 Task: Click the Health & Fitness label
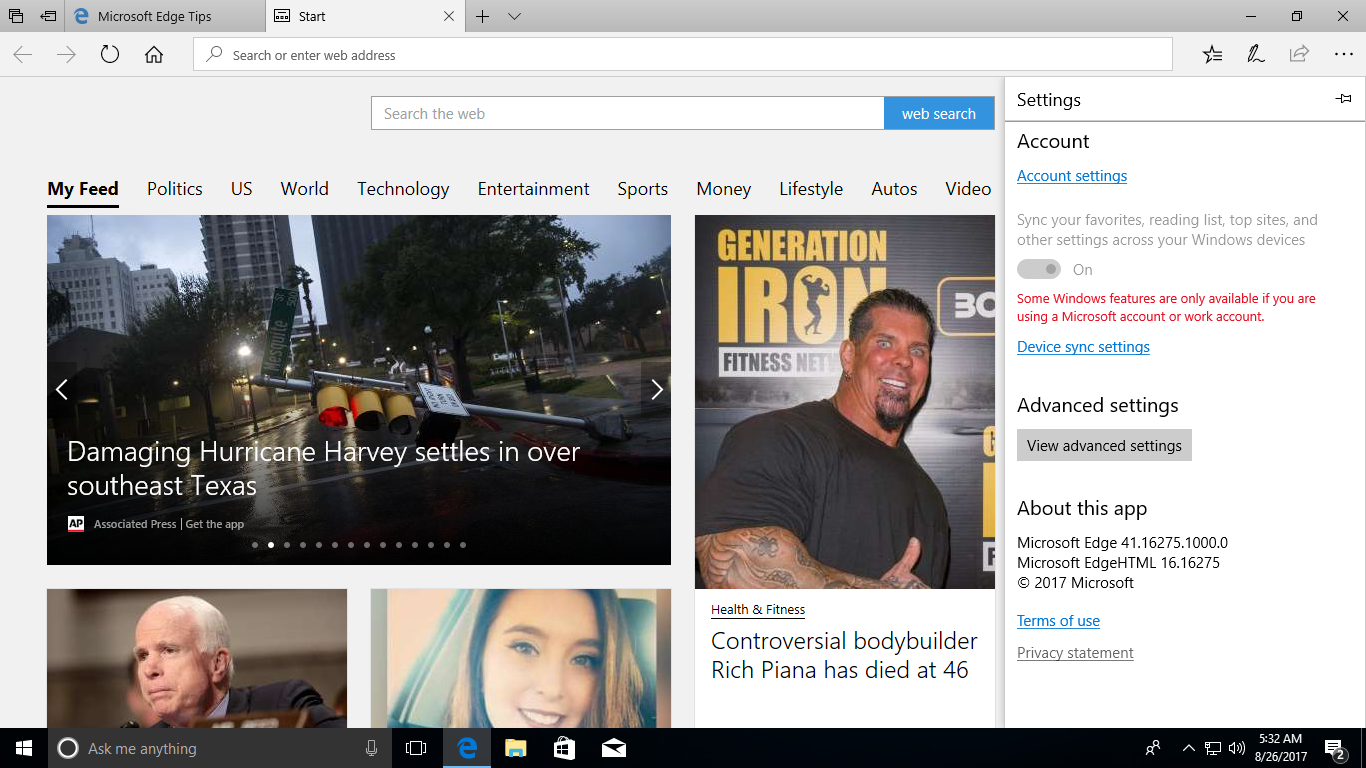(x=758, y=609)
